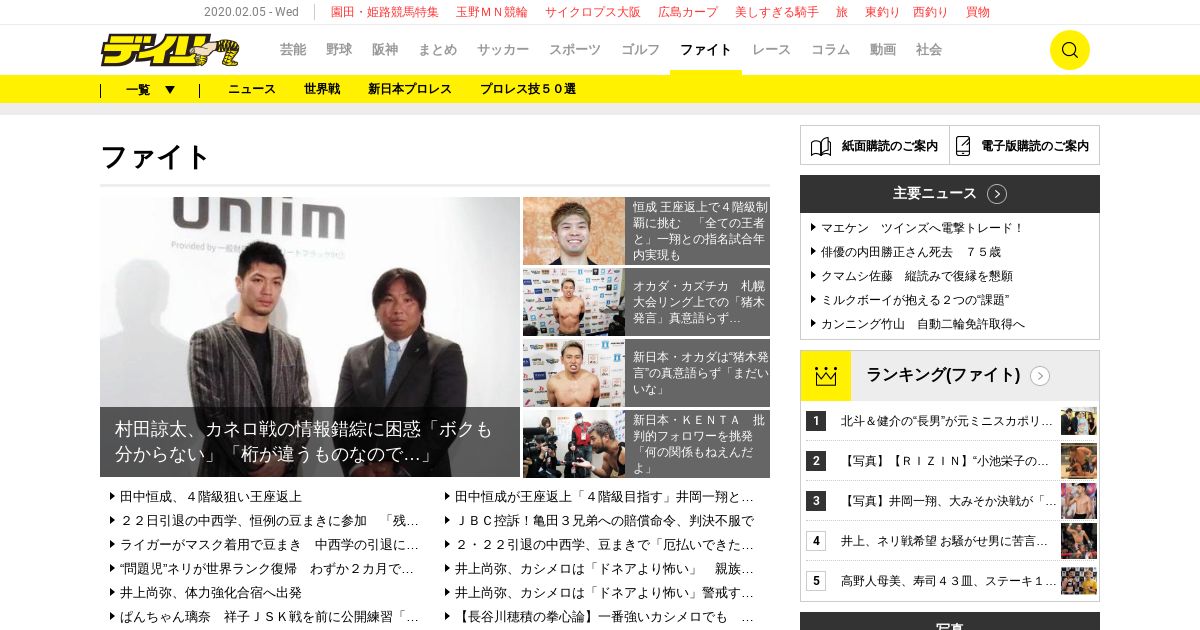The height and width of the screenshot is (630, 1200).
Task: Click the circled arrow beside 主要ニュース
Action: pyautogui.click(x=997, y=194)
